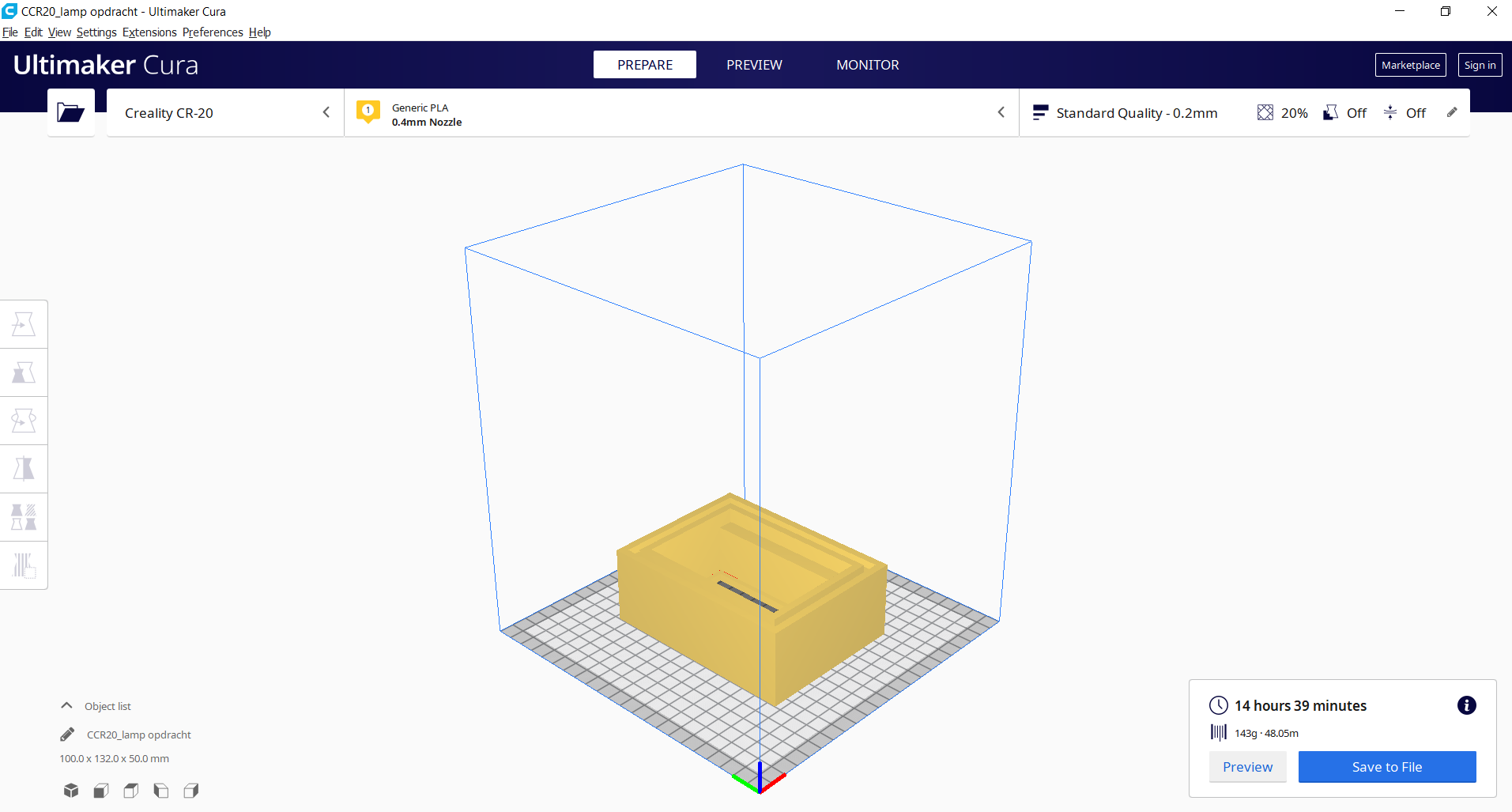Image resolution: width=1512 pixels, height=812 pixels.
Task: Open the View menu
Action: pos(59,32)
